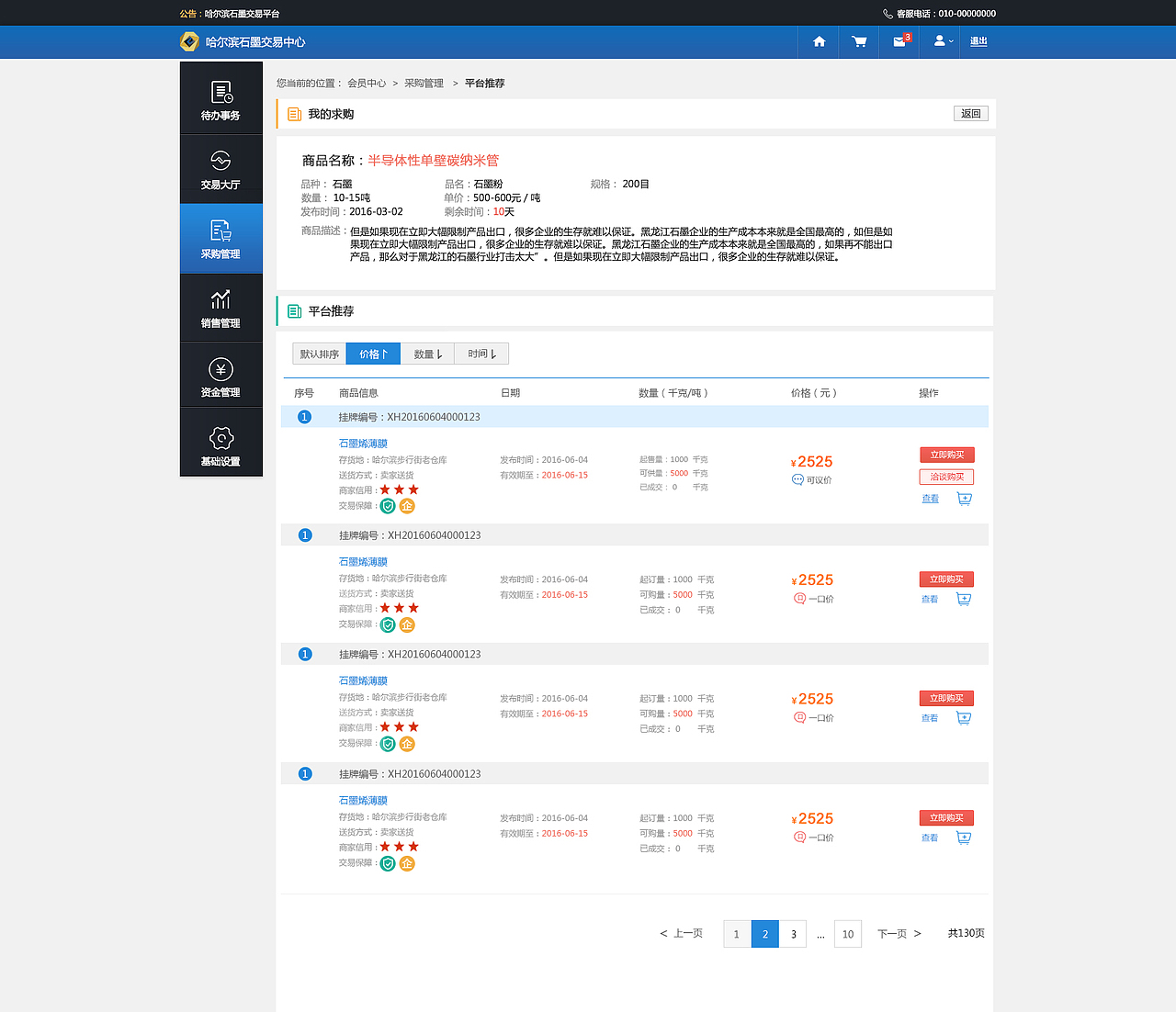The image size is (1176, 1012).
Task: Select the 默认排序 sort tab
Action: point(319,354)
